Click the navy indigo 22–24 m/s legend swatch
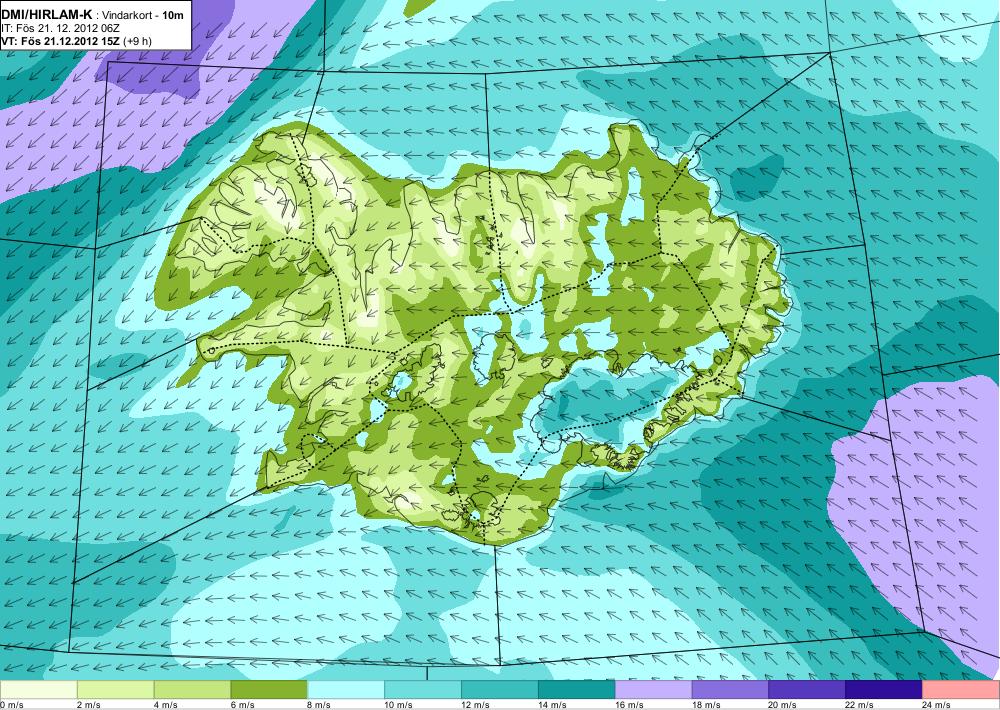Screen dimensions: 1000x710 click(x=884, y=690)
